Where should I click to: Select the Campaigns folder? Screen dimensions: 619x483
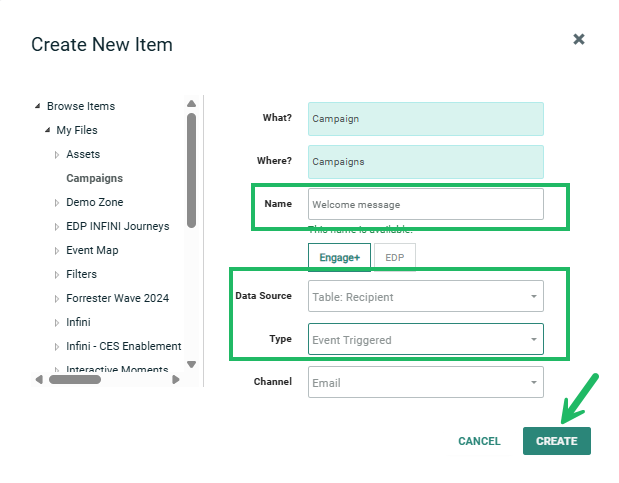94,178
